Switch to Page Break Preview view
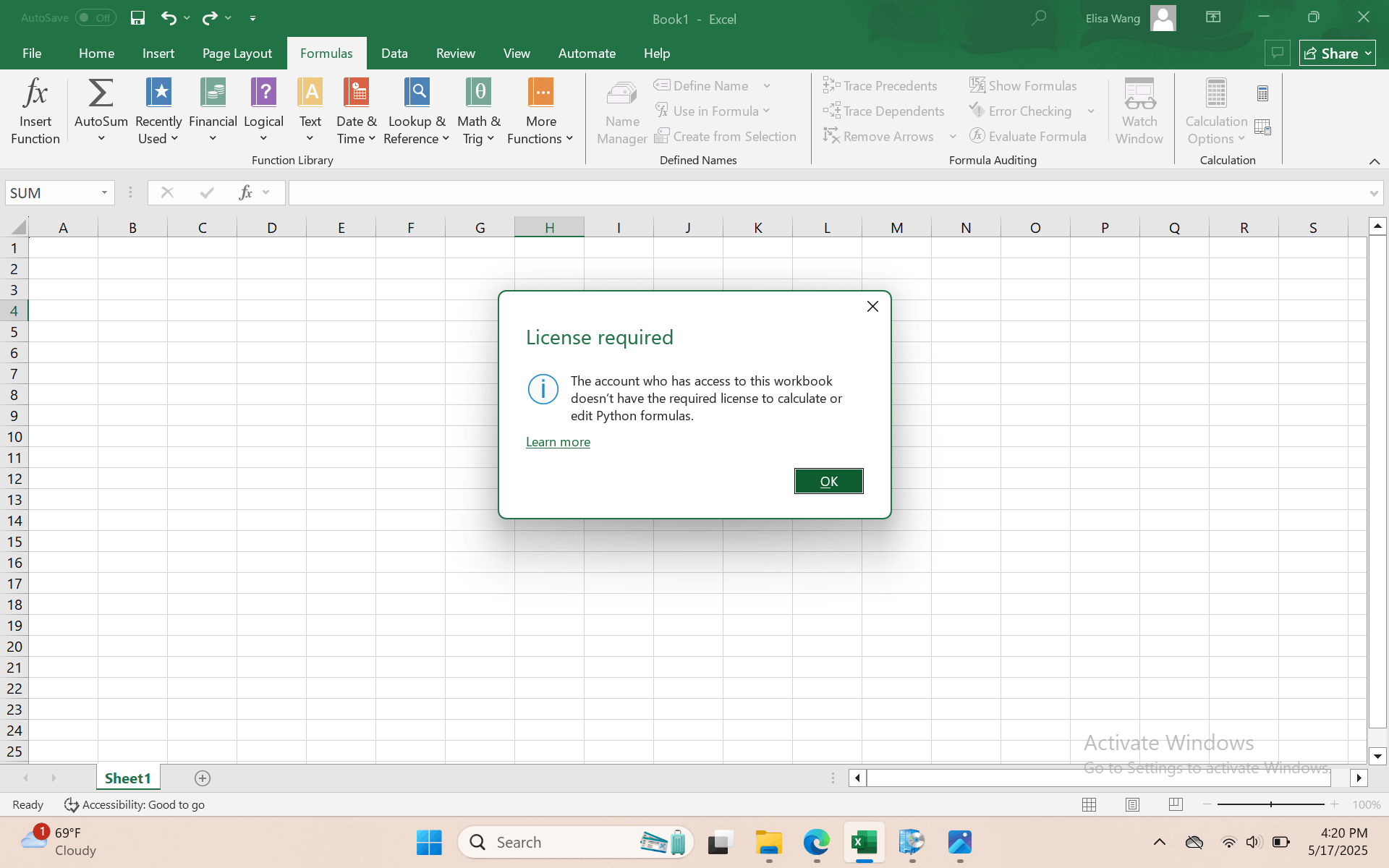 pos(1176,804)
